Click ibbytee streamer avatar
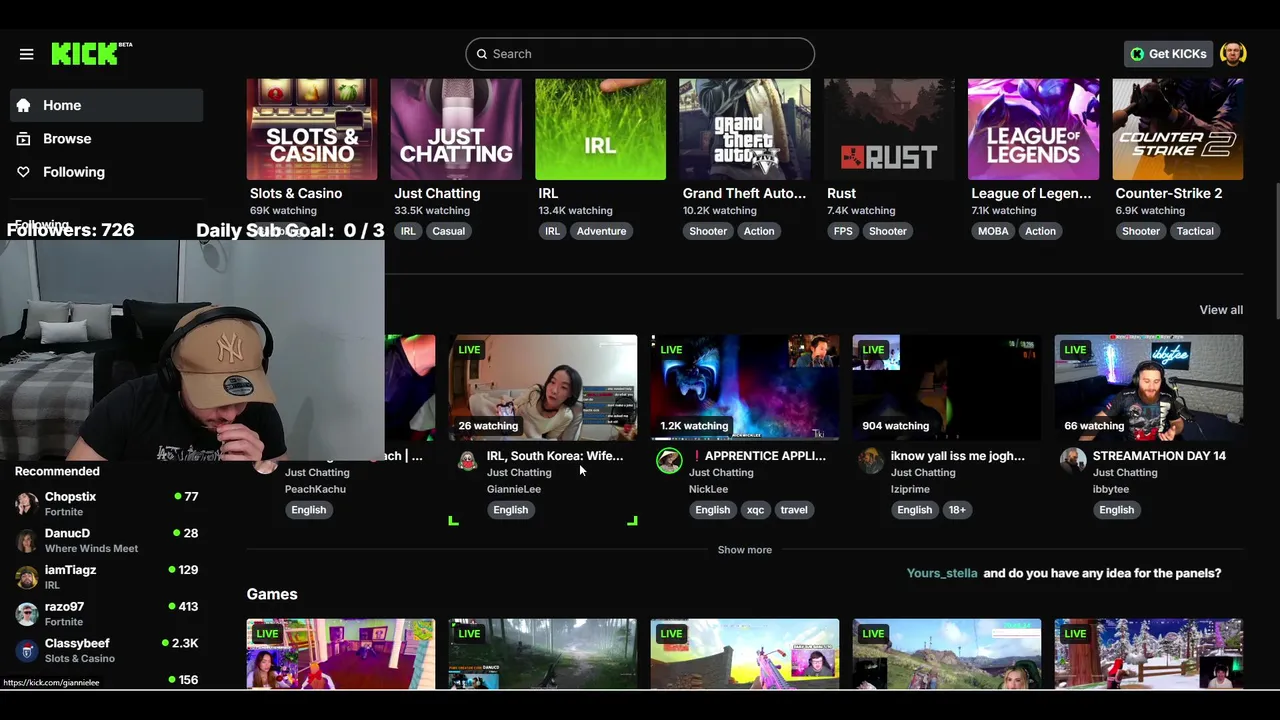 1073,460
